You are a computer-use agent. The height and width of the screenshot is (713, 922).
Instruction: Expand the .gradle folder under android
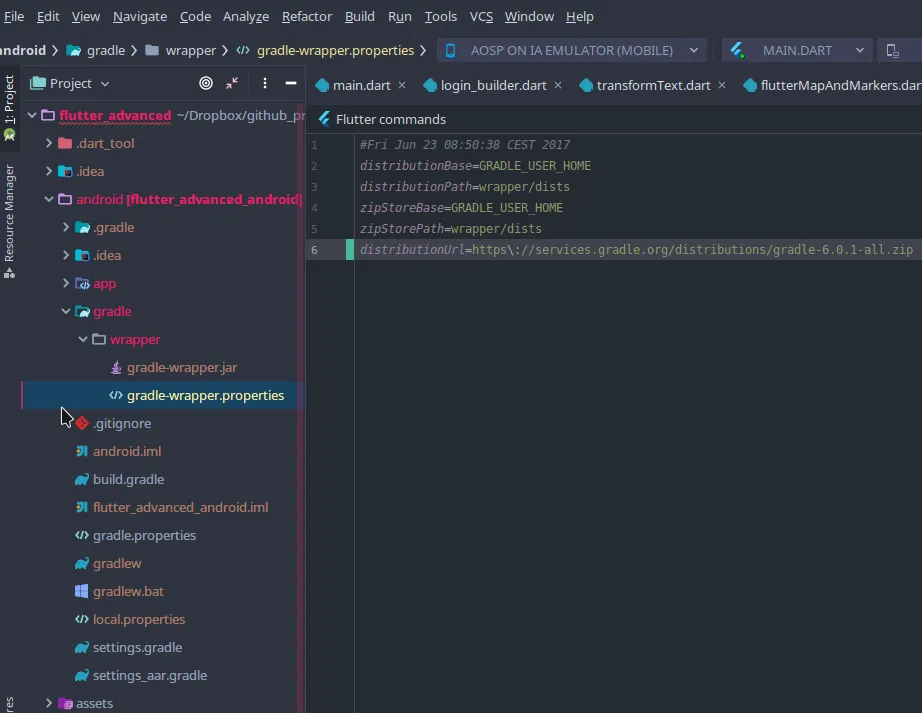[x=66, y=227]
